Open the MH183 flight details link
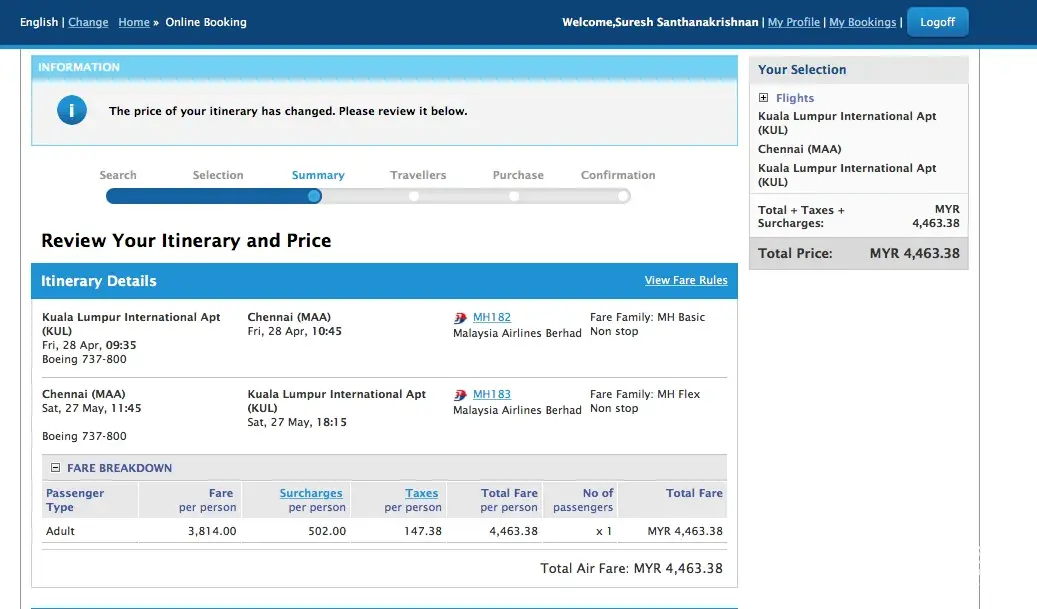The height and width of the screenshot is (609, 1037). (491, 394)
